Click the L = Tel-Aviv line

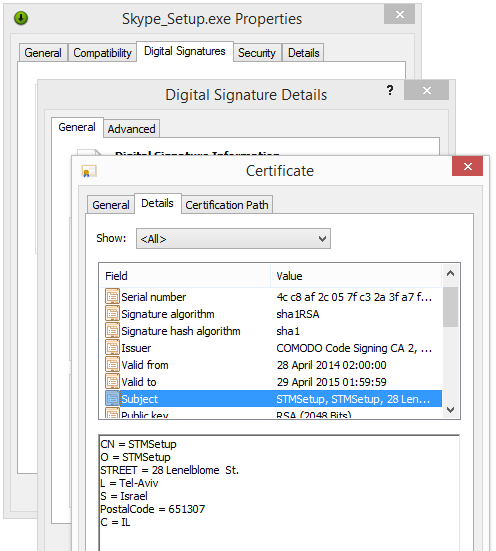[x=129, y=483]
